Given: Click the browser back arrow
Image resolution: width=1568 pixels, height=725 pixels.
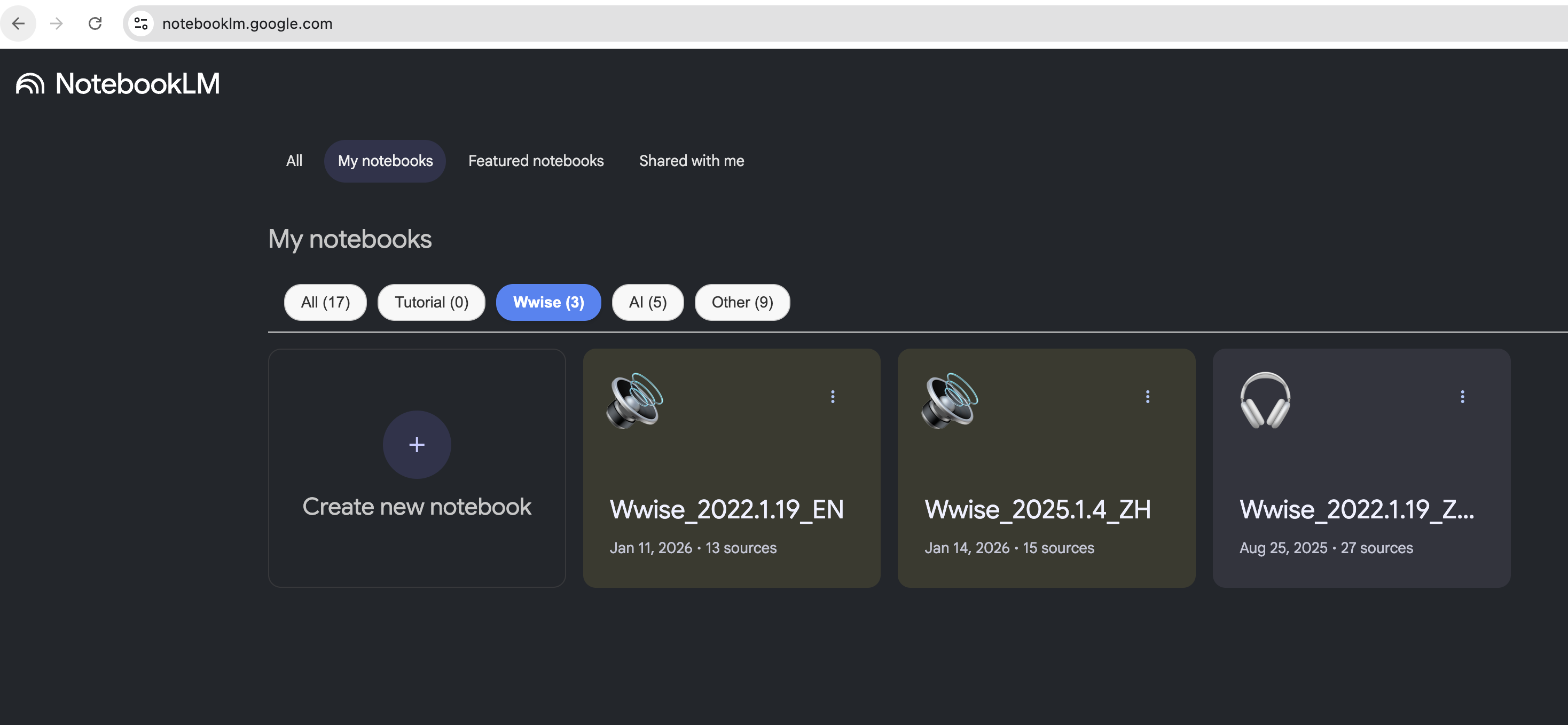Looking at the screenshot, I should [x=18, y=23].
